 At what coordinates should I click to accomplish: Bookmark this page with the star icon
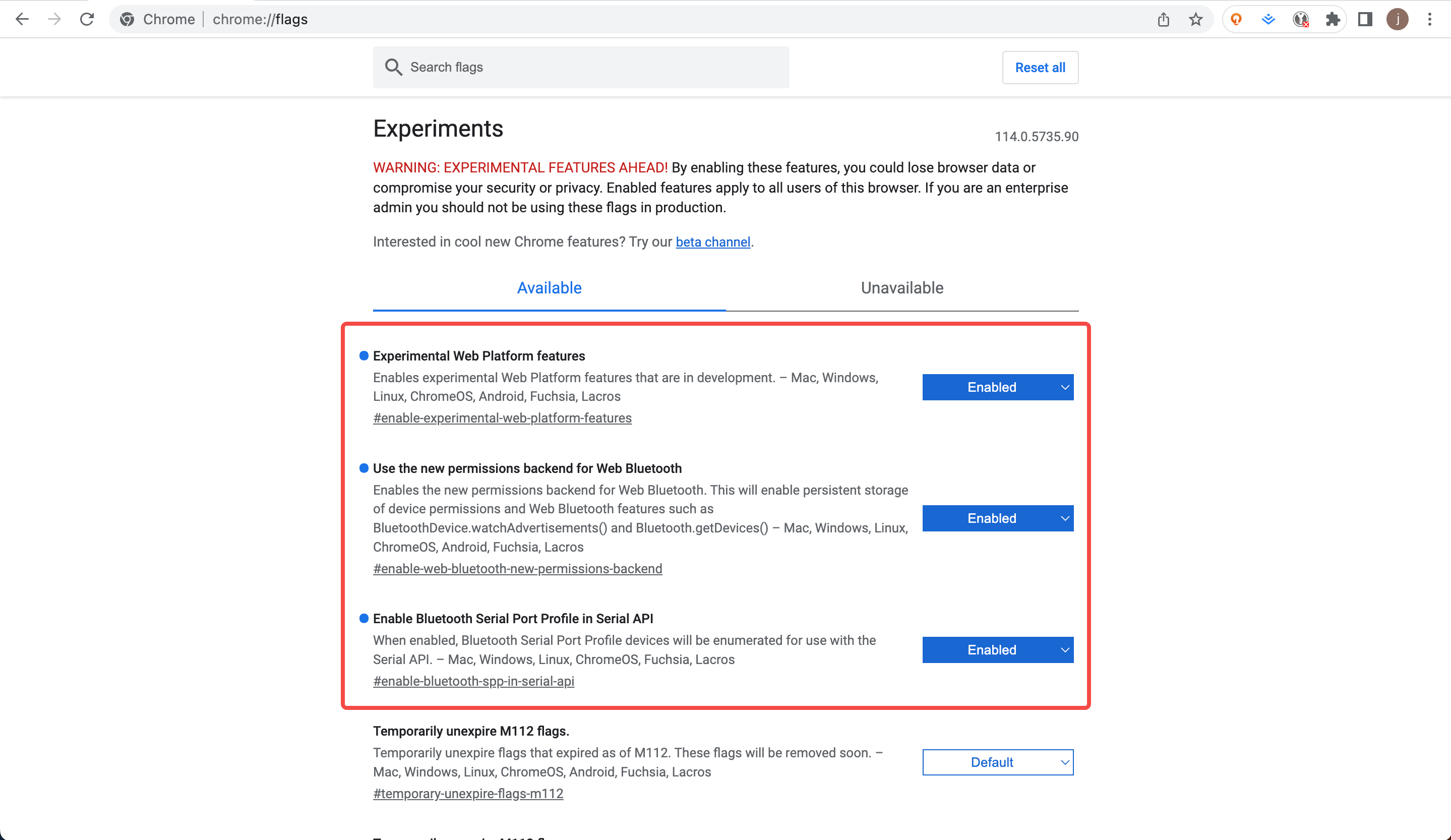(x=1196, y=19)
